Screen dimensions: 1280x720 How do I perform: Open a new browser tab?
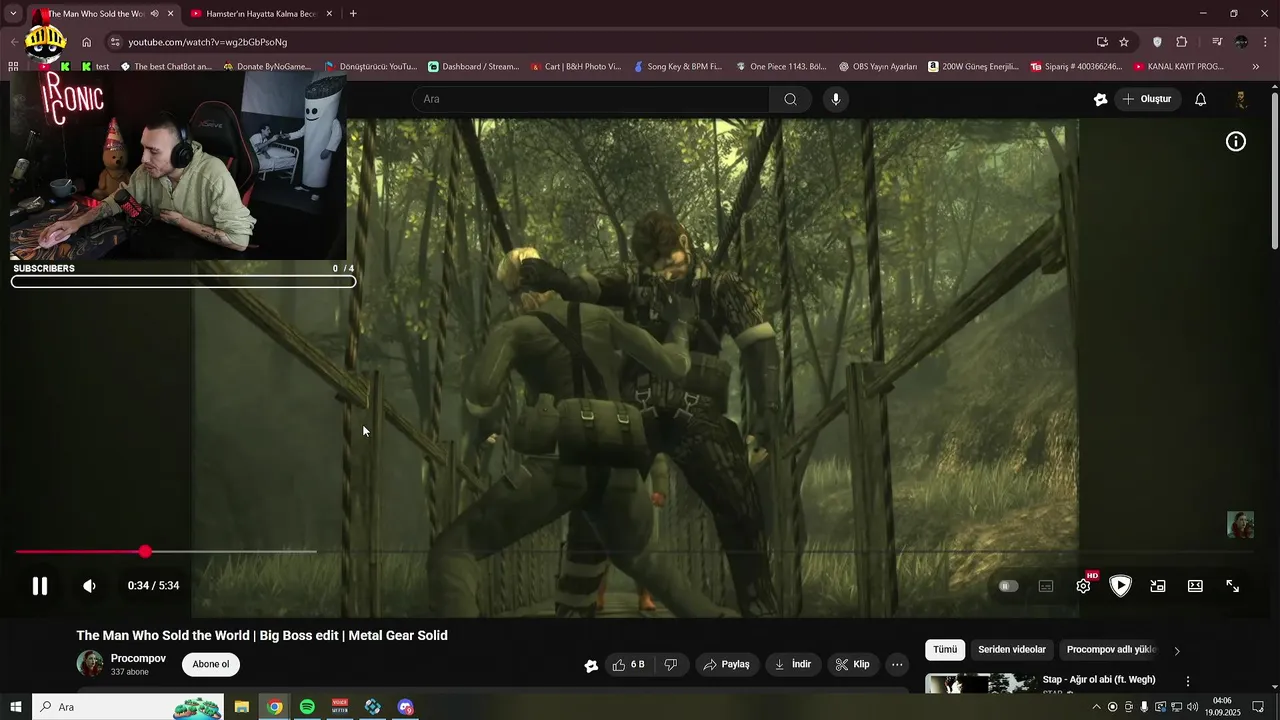(353, 14)
